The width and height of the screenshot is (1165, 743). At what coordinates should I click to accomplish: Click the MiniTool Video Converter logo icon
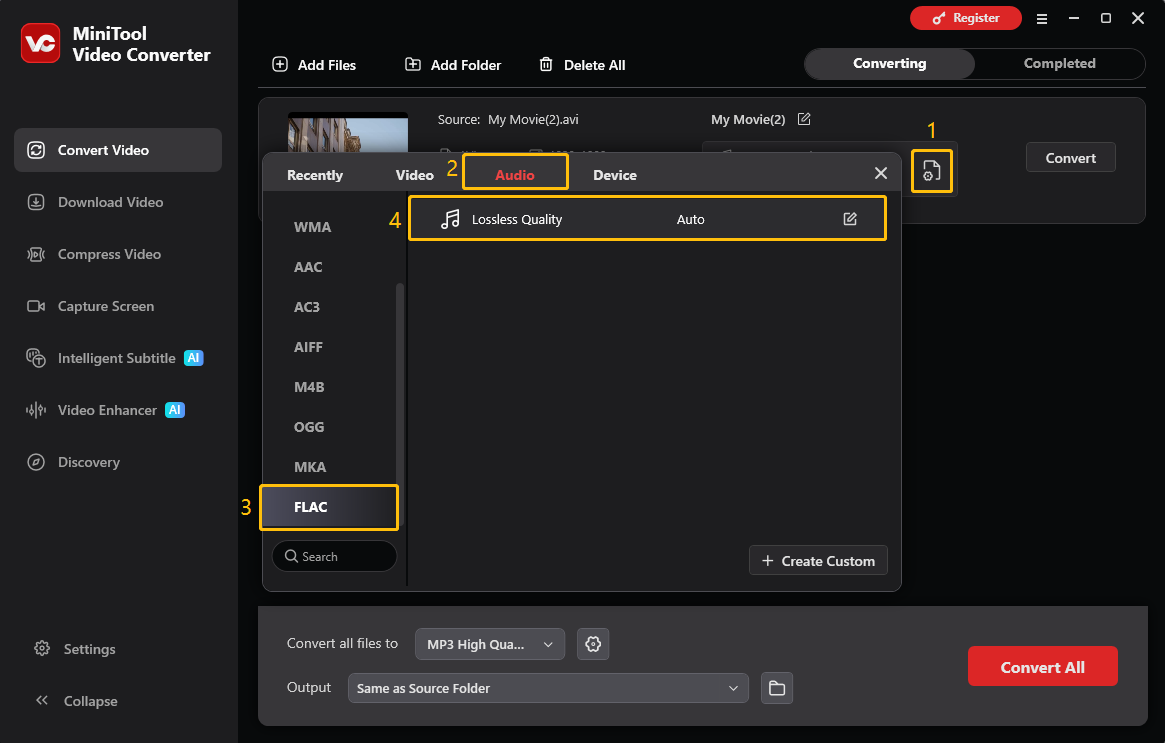40,43
